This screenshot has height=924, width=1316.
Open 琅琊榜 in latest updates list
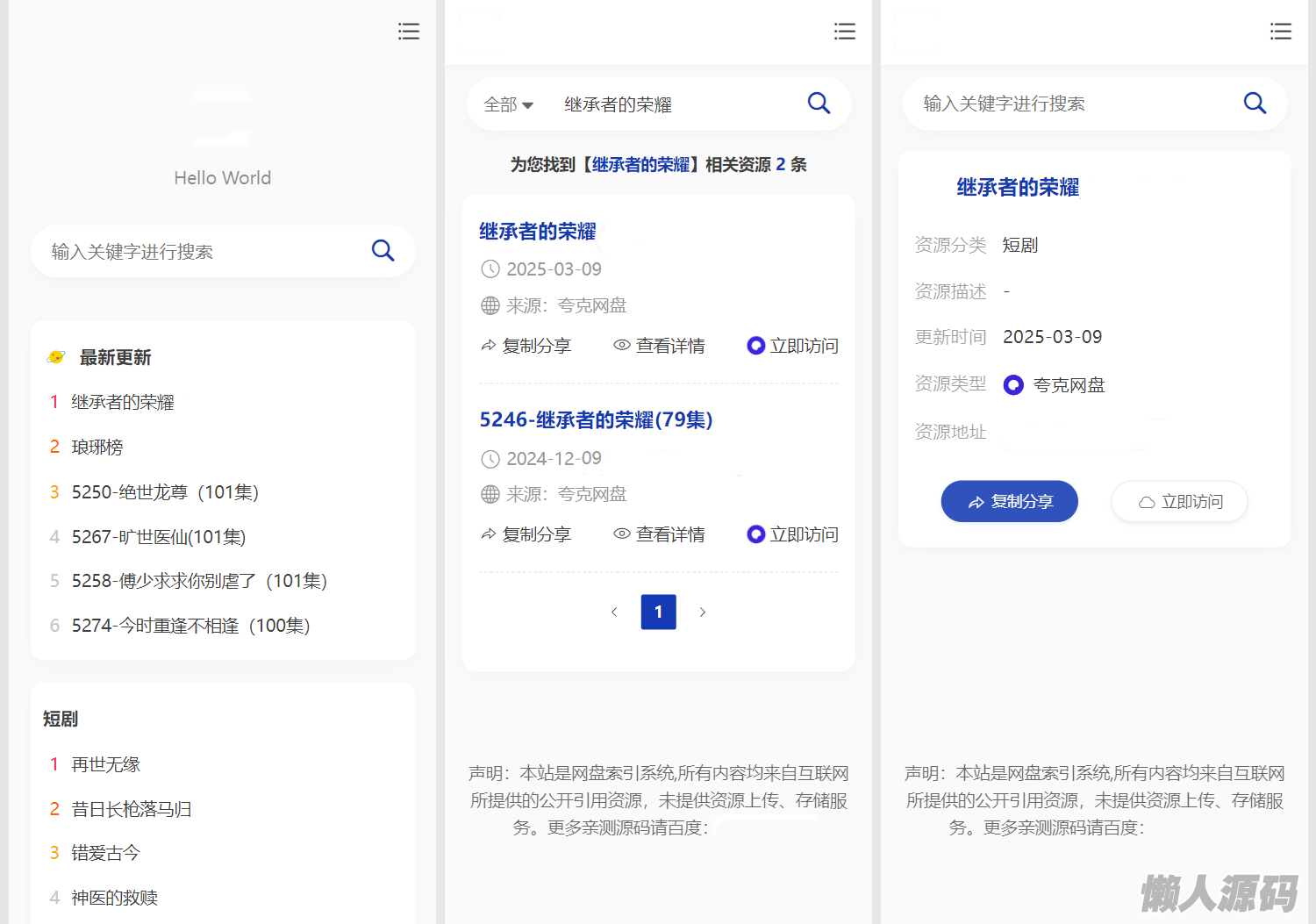pyautogui.click(x=97, y=448)
